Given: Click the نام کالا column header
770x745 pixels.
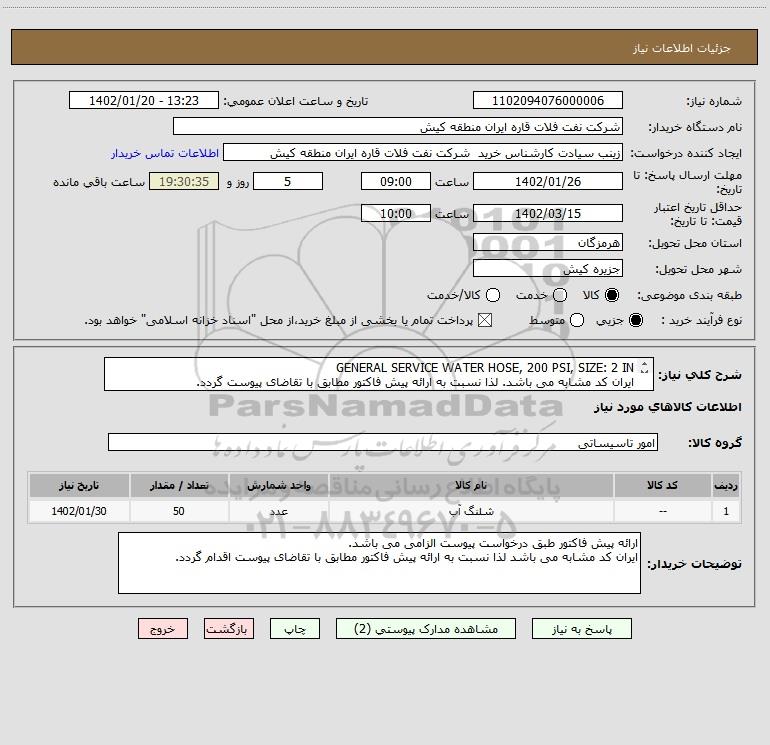Looking at the screenshot, I should tap(471, 486).
